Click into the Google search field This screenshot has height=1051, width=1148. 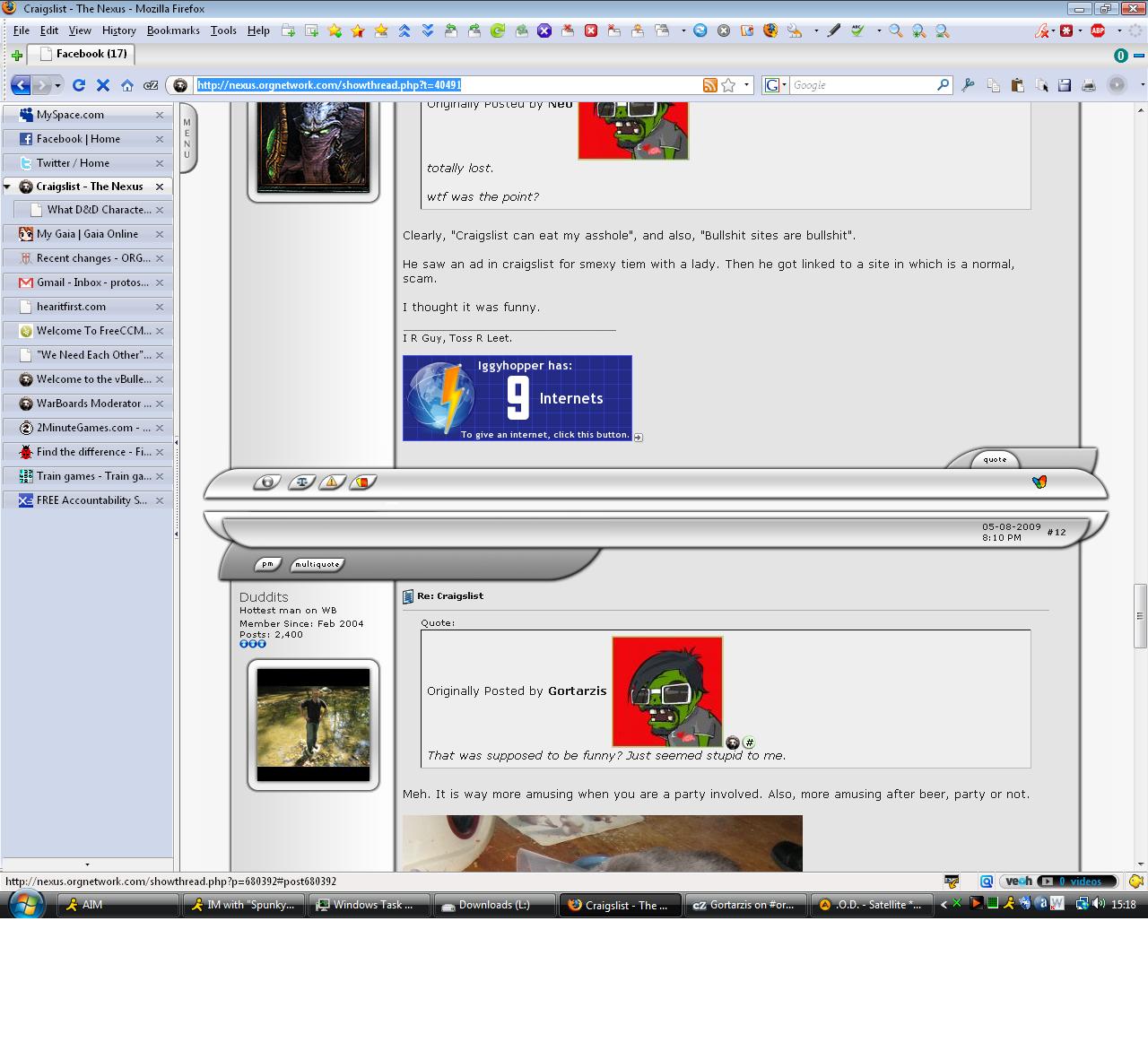coord(862,85)
